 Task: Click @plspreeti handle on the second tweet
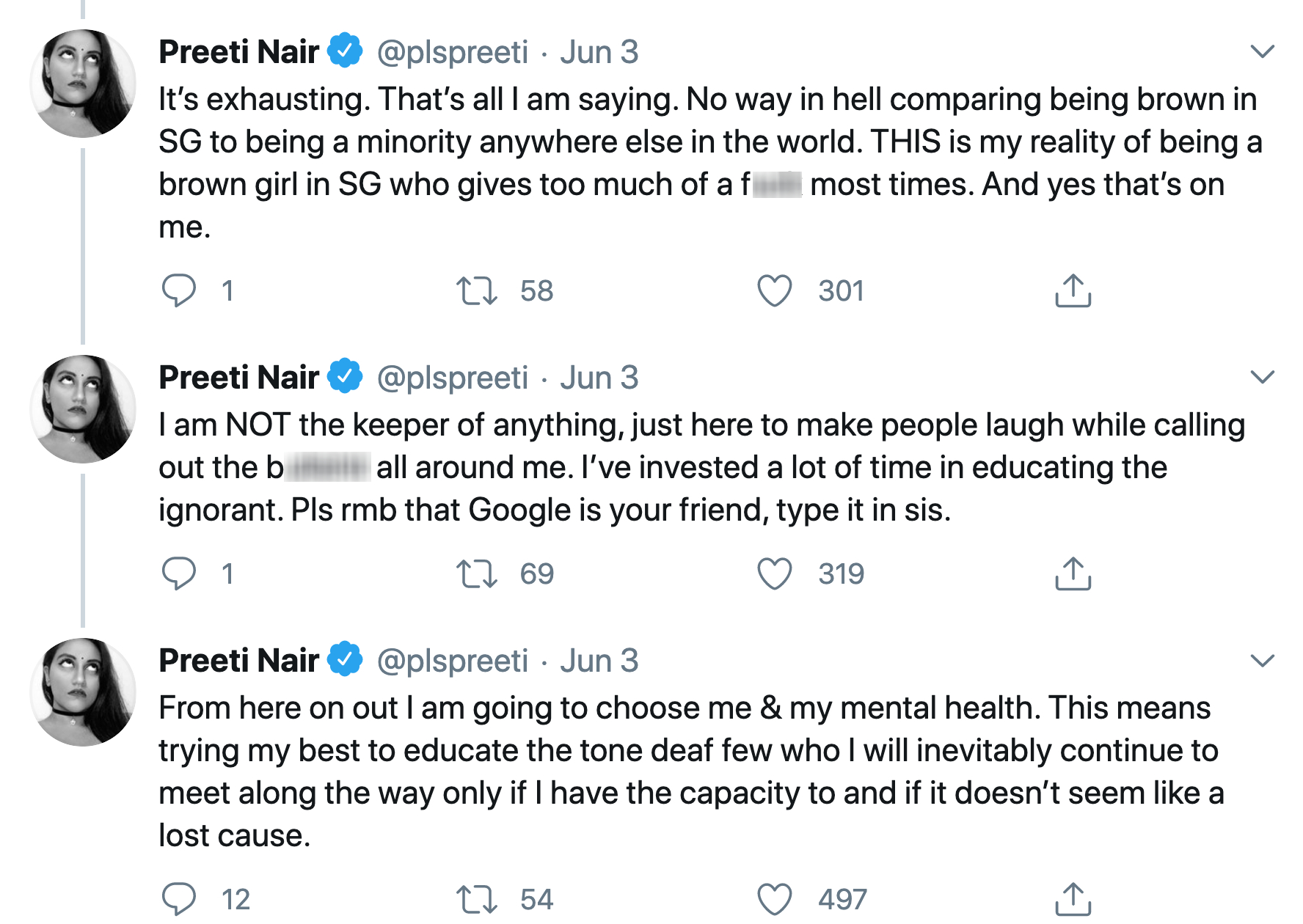click(x=452, y=378)
